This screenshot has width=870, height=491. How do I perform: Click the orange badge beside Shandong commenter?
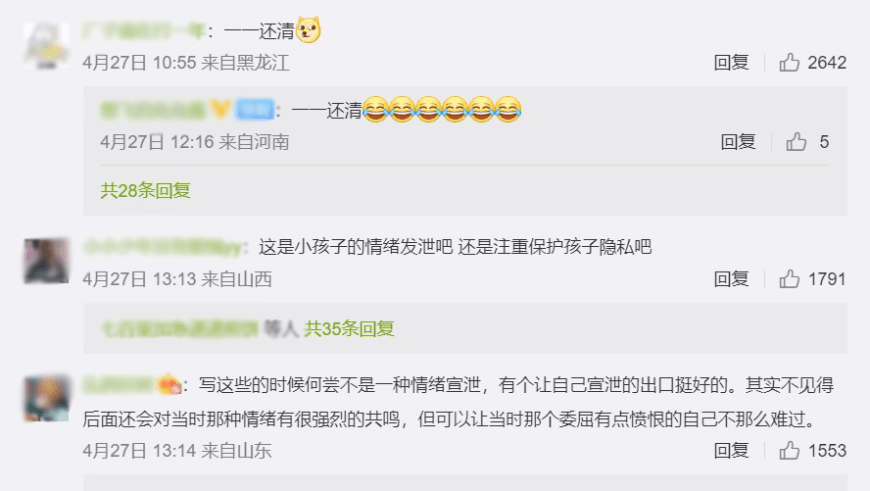pyautogui.click(x=170, y=384)
